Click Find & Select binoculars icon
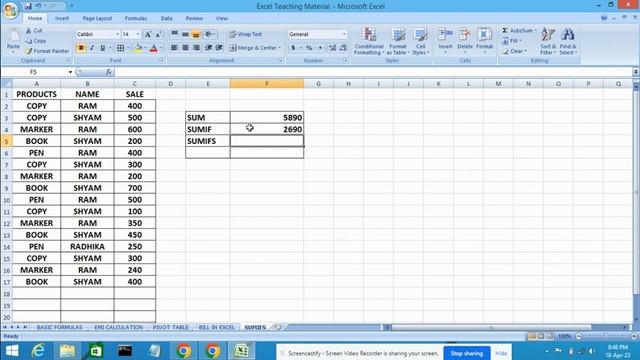 coord(567,35)
